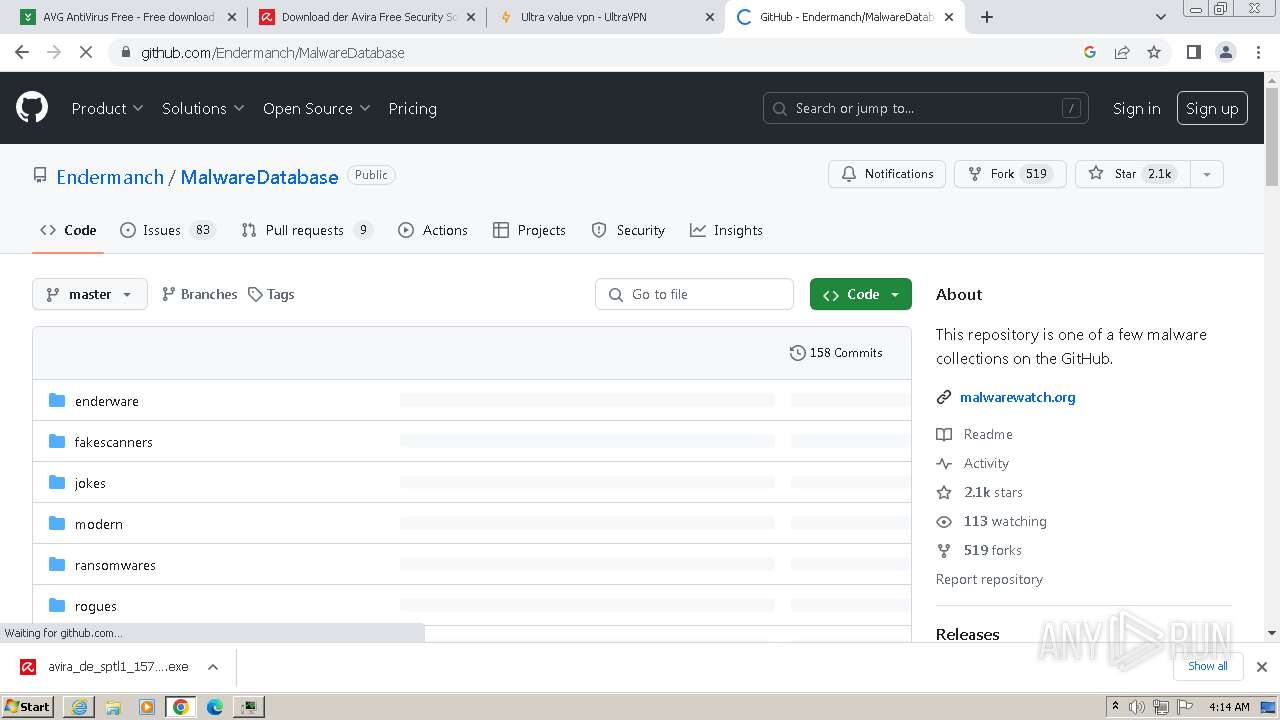
Task: Open the Endermanch user link
Action: point(110,177)
